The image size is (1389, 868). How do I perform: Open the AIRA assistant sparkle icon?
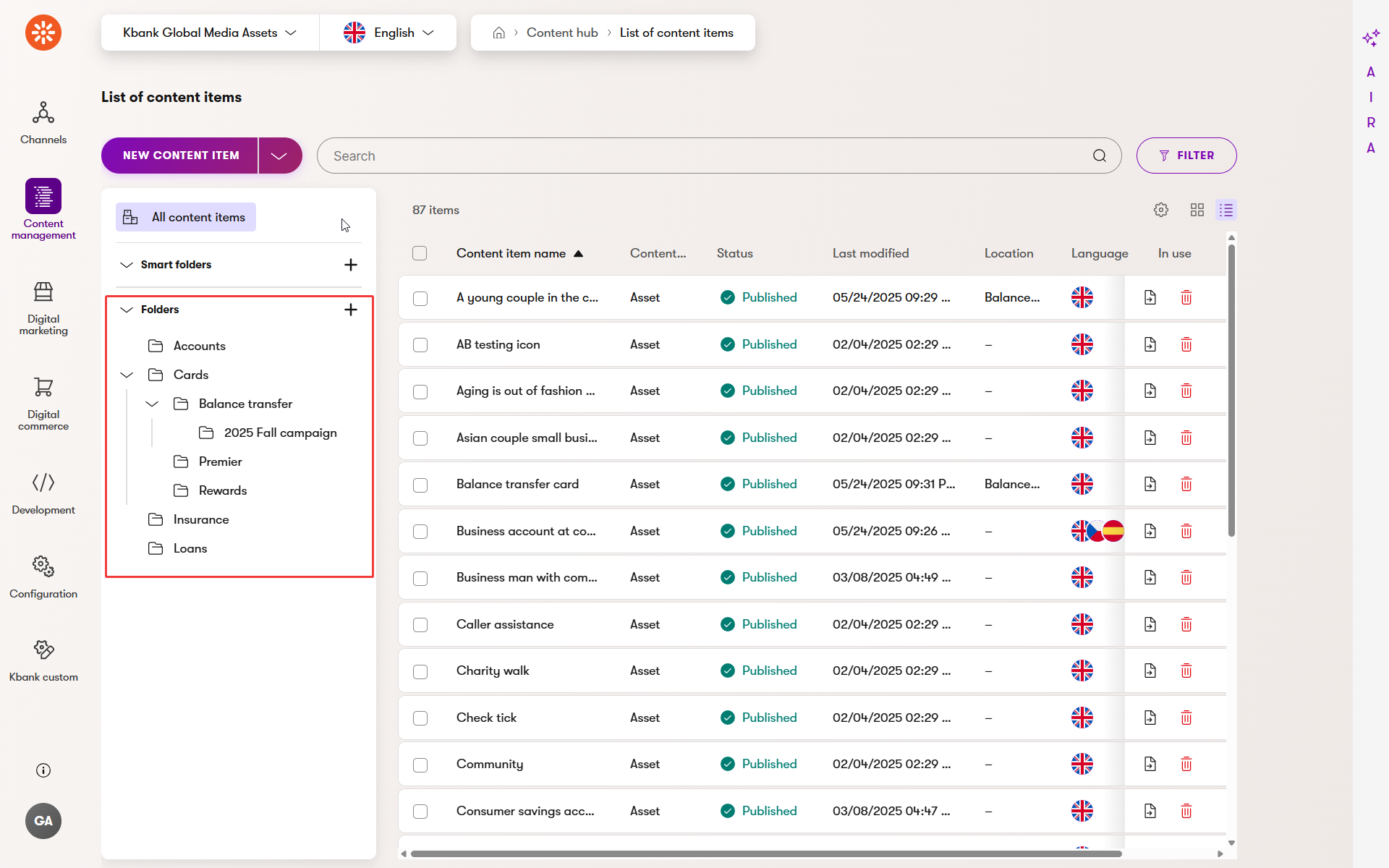point(1371,38)
